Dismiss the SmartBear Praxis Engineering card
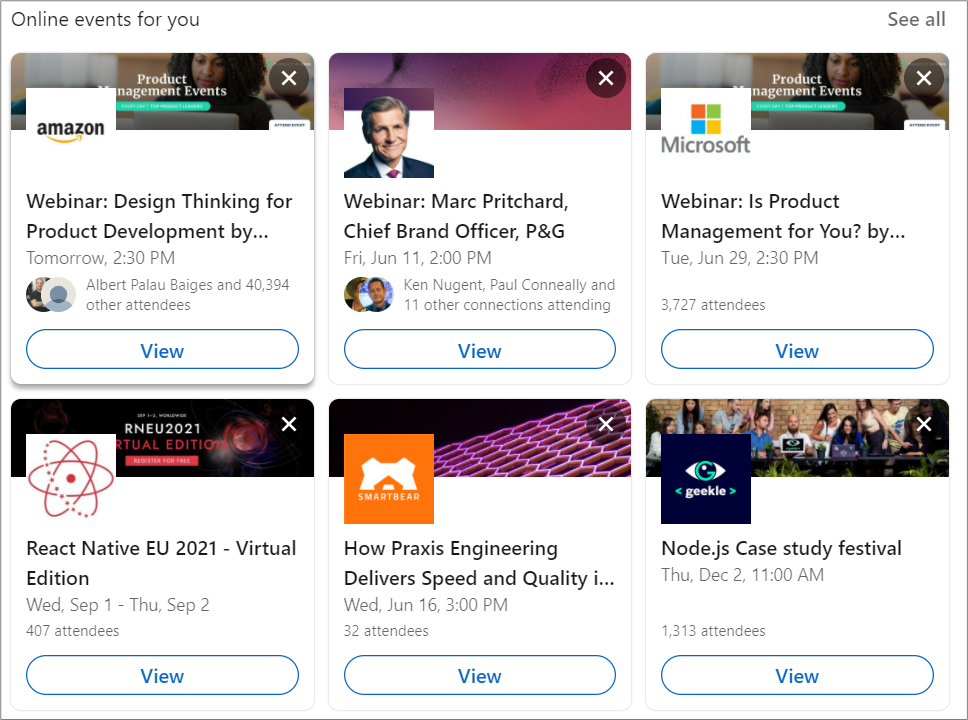The height and width of the screenshot is (720, 968). click(x=606, y=424)
